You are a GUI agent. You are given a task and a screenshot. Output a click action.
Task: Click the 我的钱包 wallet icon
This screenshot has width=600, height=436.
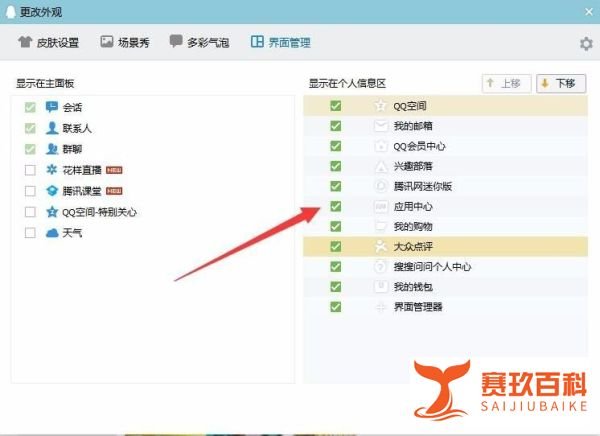point(380,286)
